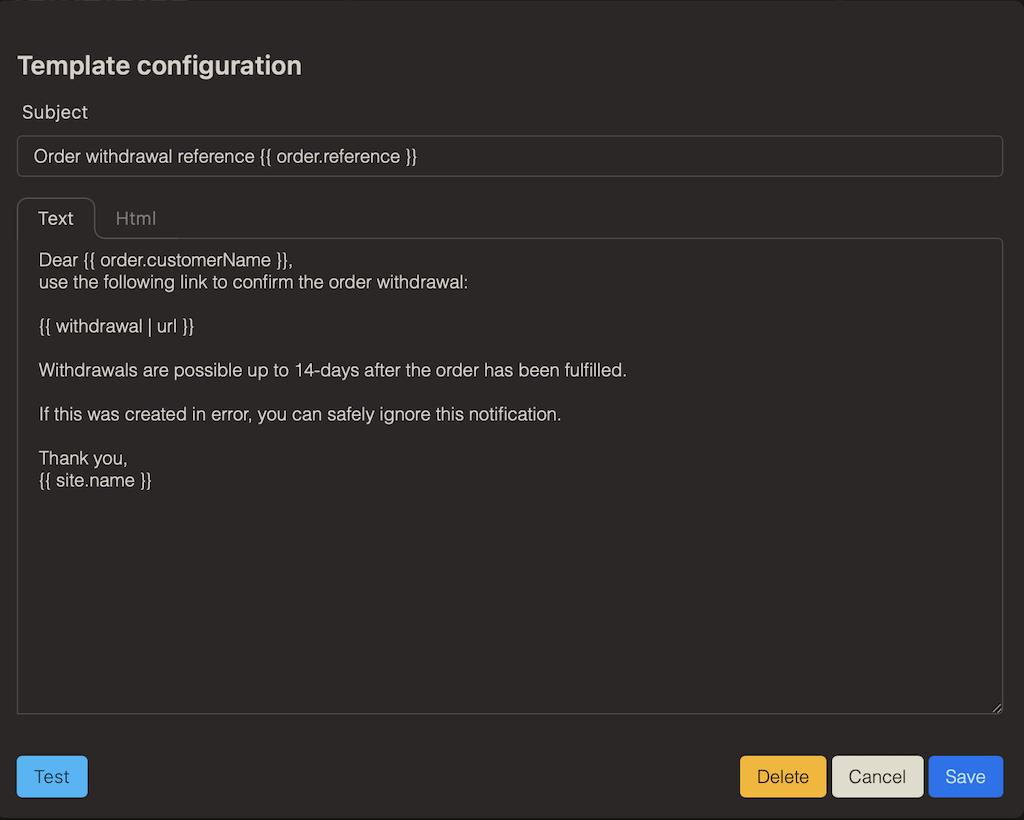Click the Subject input field

pyautogui.click(x=509, y=156)
